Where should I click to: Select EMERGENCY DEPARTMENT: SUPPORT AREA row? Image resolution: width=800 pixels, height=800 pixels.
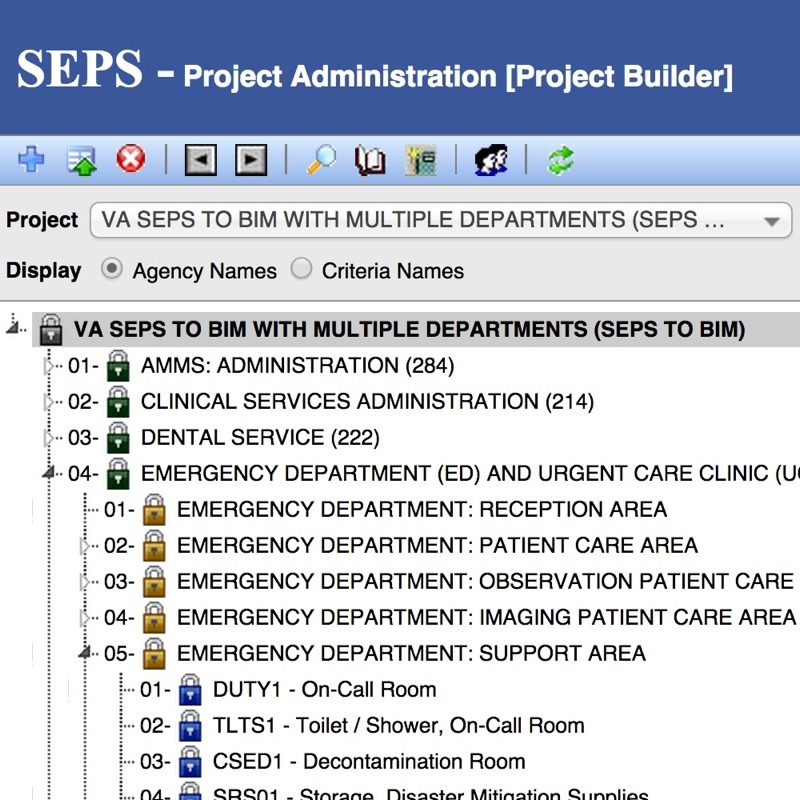[x=411, y=654]
